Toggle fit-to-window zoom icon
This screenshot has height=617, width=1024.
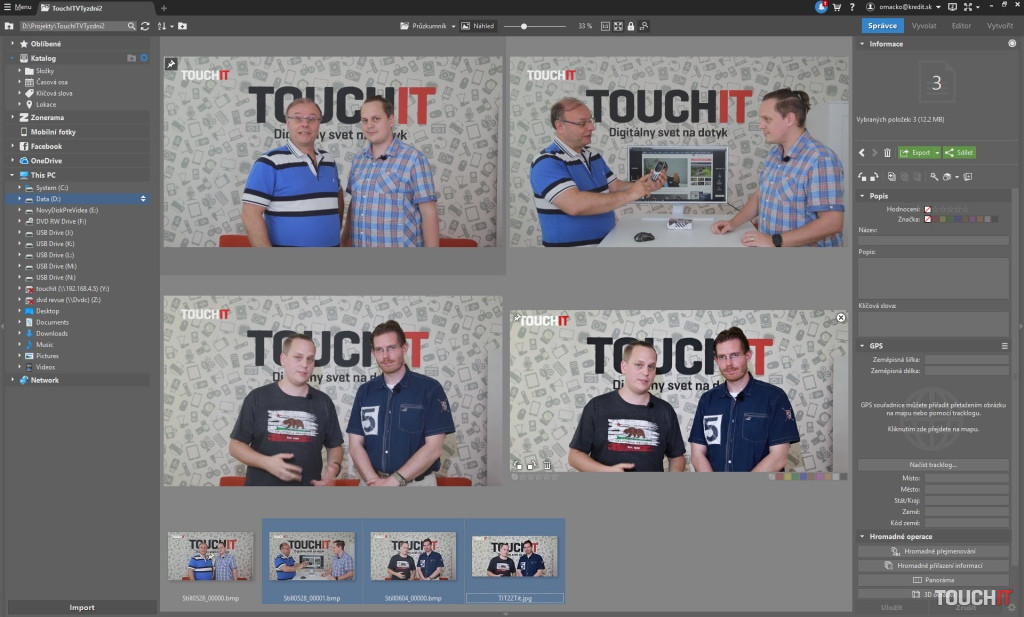pyautogui.click(x=618, y=26)
